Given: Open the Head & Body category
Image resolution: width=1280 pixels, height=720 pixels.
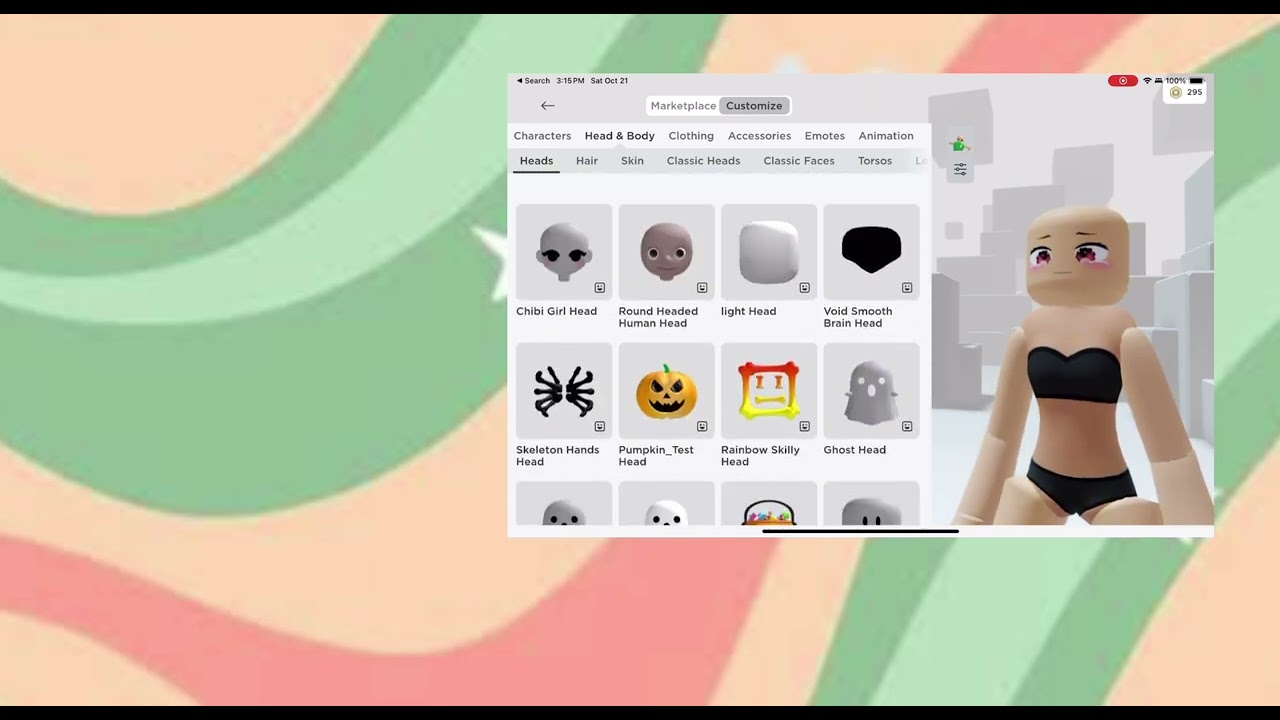Looking at the screenshot, I should [x=619, y=136].
